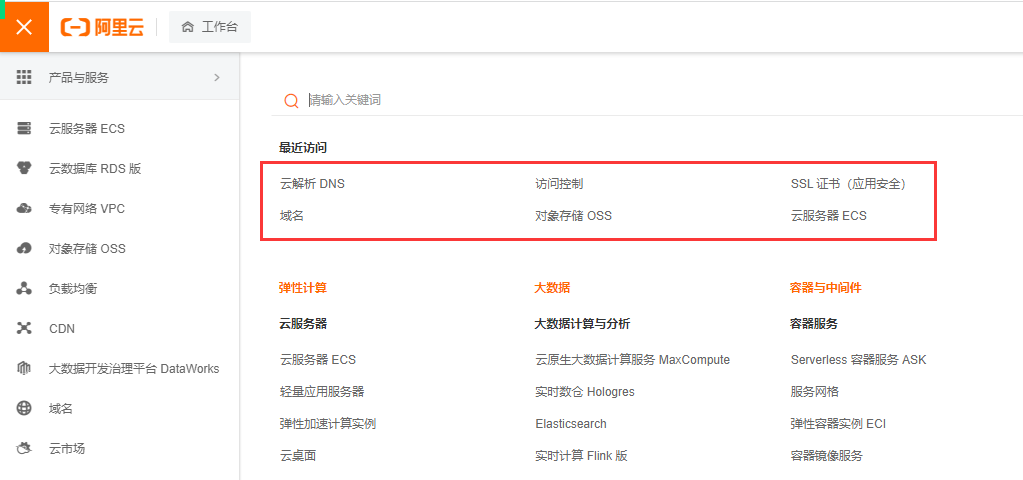Viewport: 1023px width, 480px height.
Task: Open 云服务器 ECS under 弹性计算 list
Action: point(318,360)
